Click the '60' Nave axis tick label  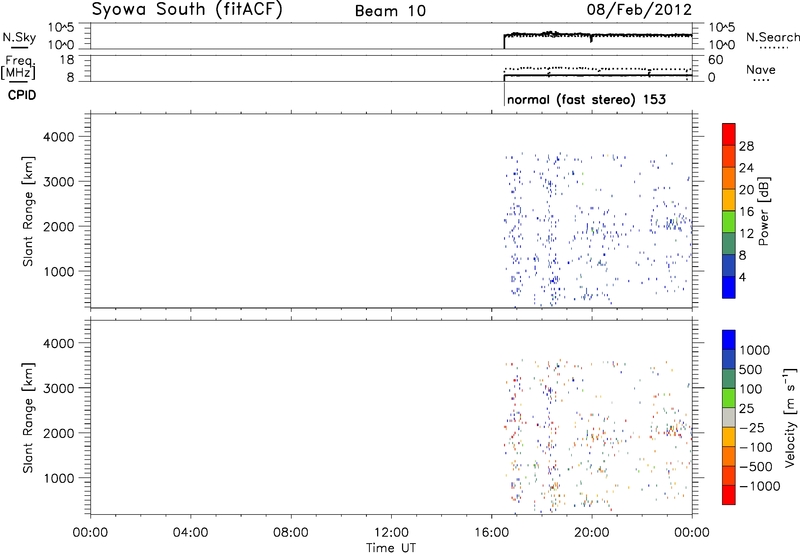(x=715, y=60)
